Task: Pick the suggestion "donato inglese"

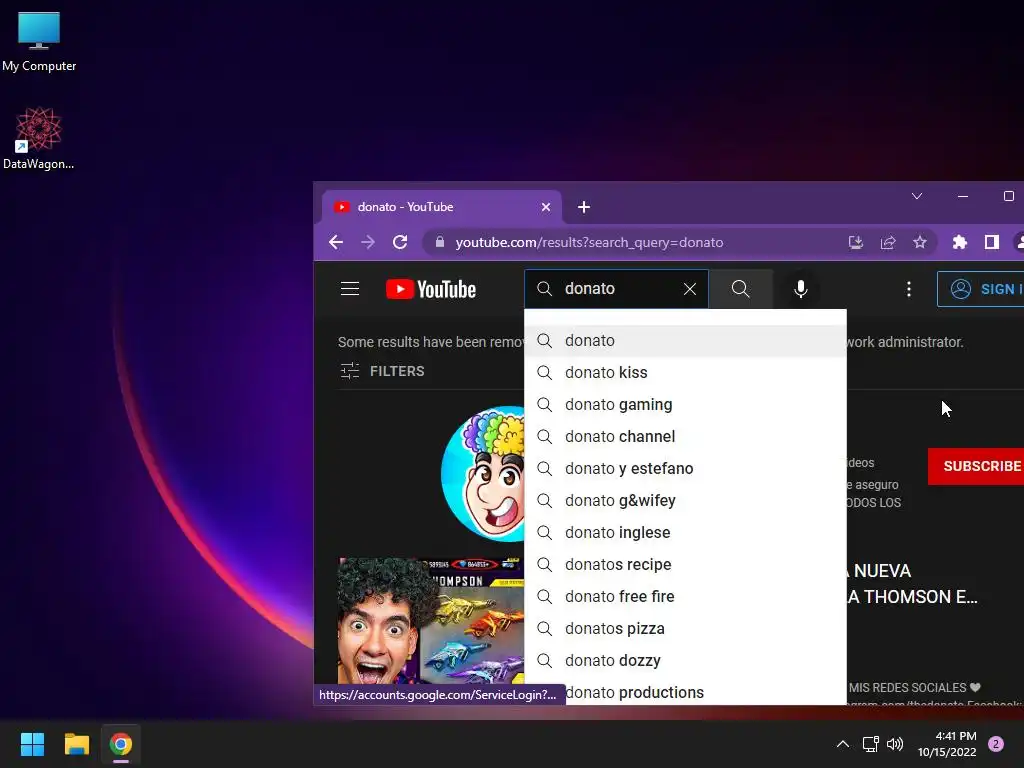Action: tap(685, 532)
